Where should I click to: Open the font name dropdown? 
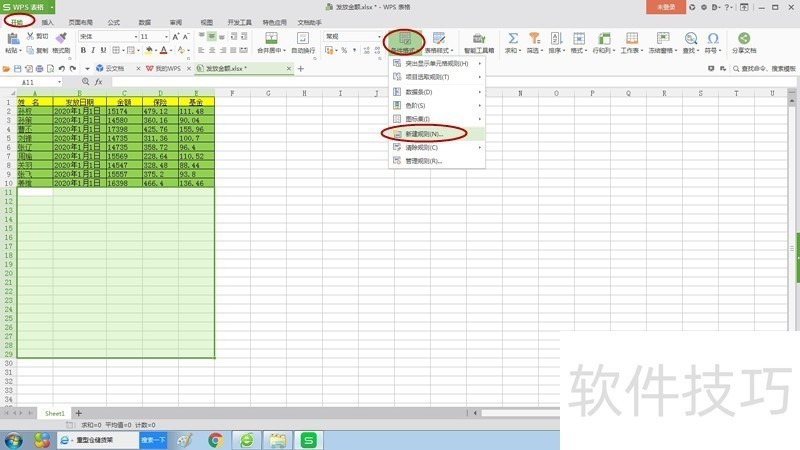coord(136,37)
